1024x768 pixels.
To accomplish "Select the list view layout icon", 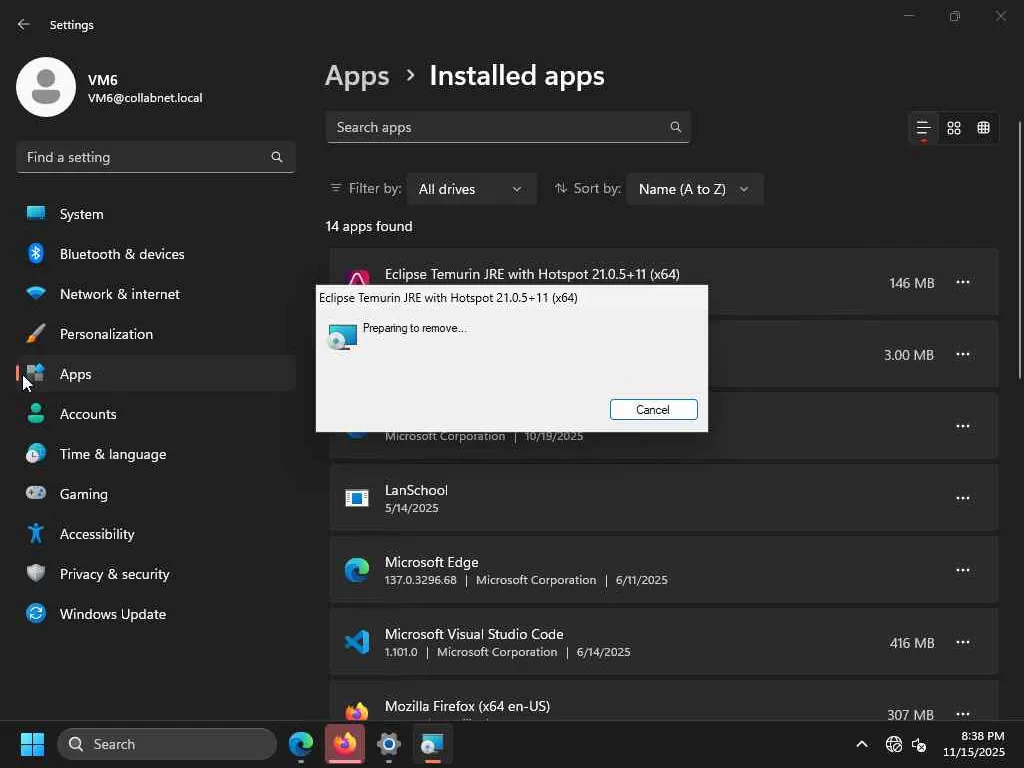I will (923, 128).
